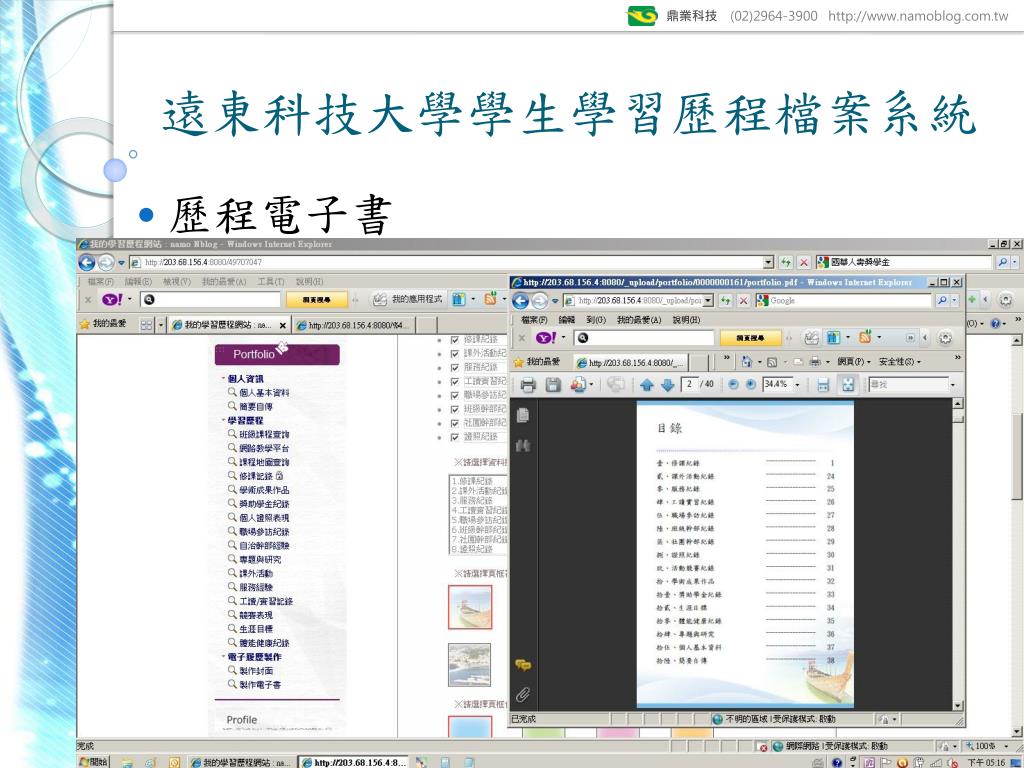Collapse the 個人資訊 section in Portfolio menu

223,379
